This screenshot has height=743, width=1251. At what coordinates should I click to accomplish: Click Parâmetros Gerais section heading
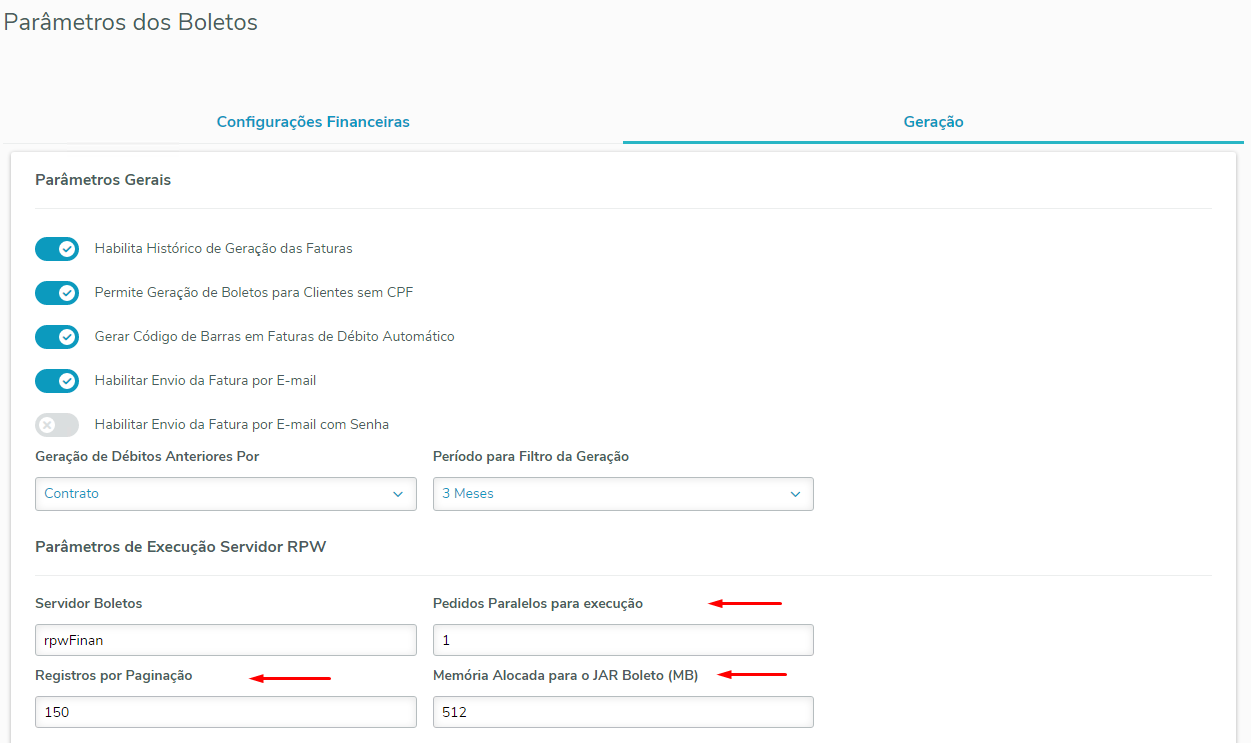coord(103,180)
